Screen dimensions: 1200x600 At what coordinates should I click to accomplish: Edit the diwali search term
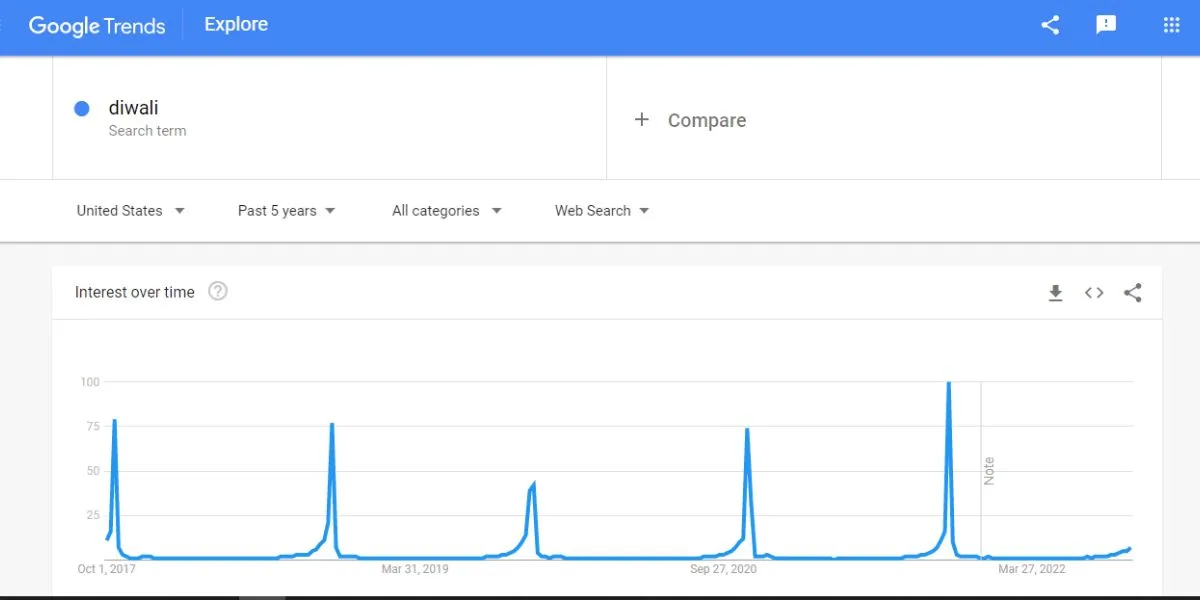click(x=134, y=108)
